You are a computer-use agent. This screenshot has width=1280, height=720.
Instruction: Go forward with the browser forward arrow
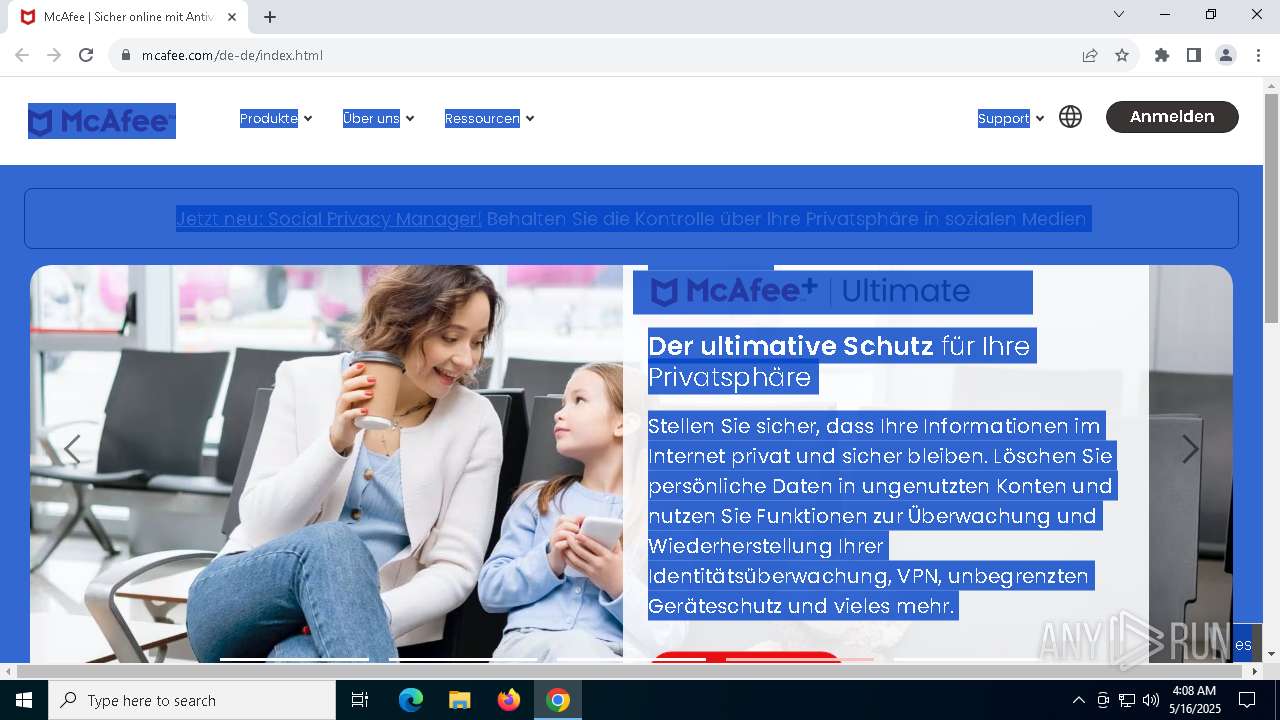pyautogui.click(x=54, y=55)
